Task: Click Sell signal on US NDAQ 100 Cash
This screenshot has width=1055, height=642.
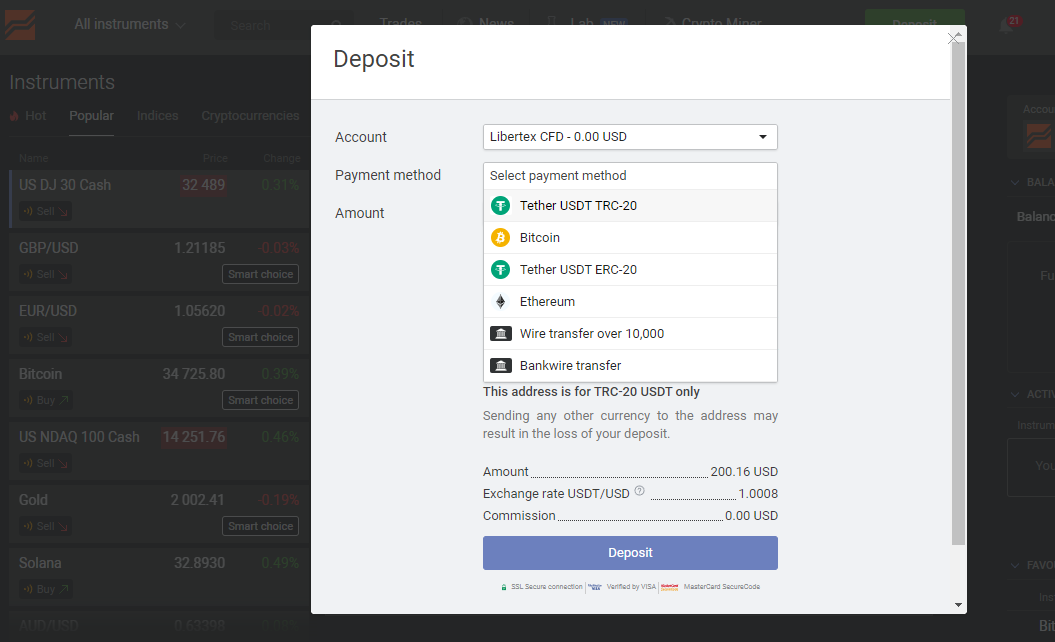Action: [46, 464]
